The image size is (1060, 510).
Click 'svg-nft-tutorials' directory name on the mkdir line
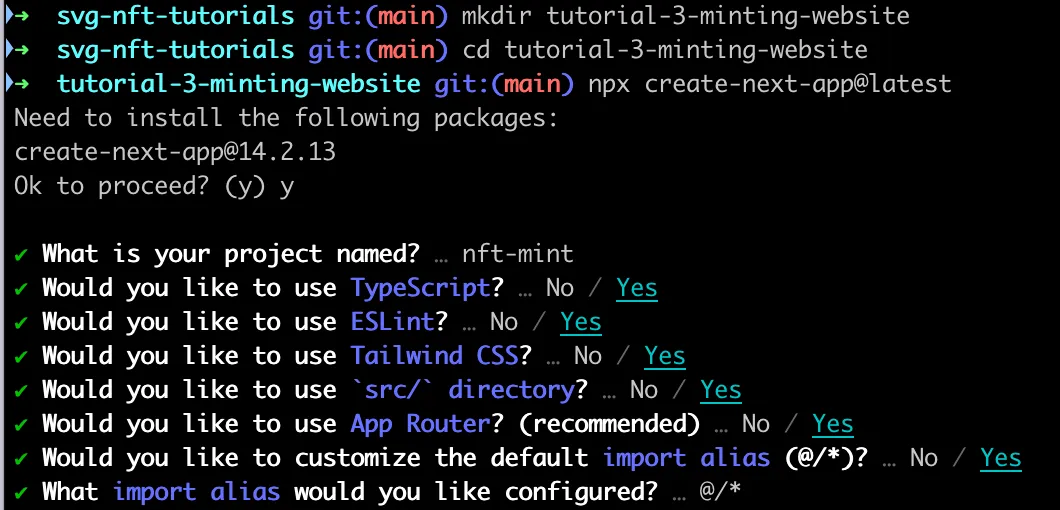tap(175, 16)
